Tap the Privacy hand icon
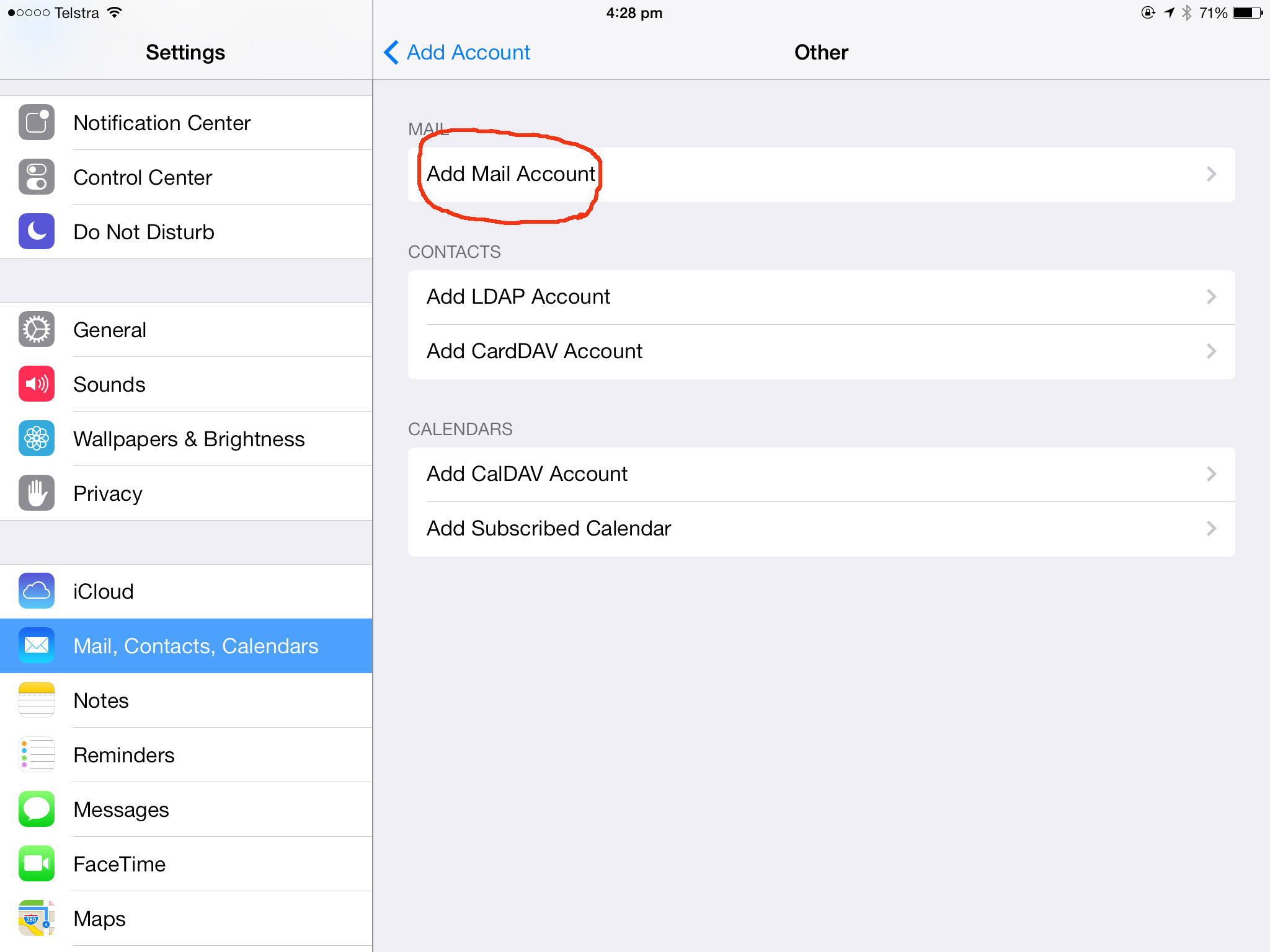This screenshot has width=1270, height=952. [x=37, y=493]
